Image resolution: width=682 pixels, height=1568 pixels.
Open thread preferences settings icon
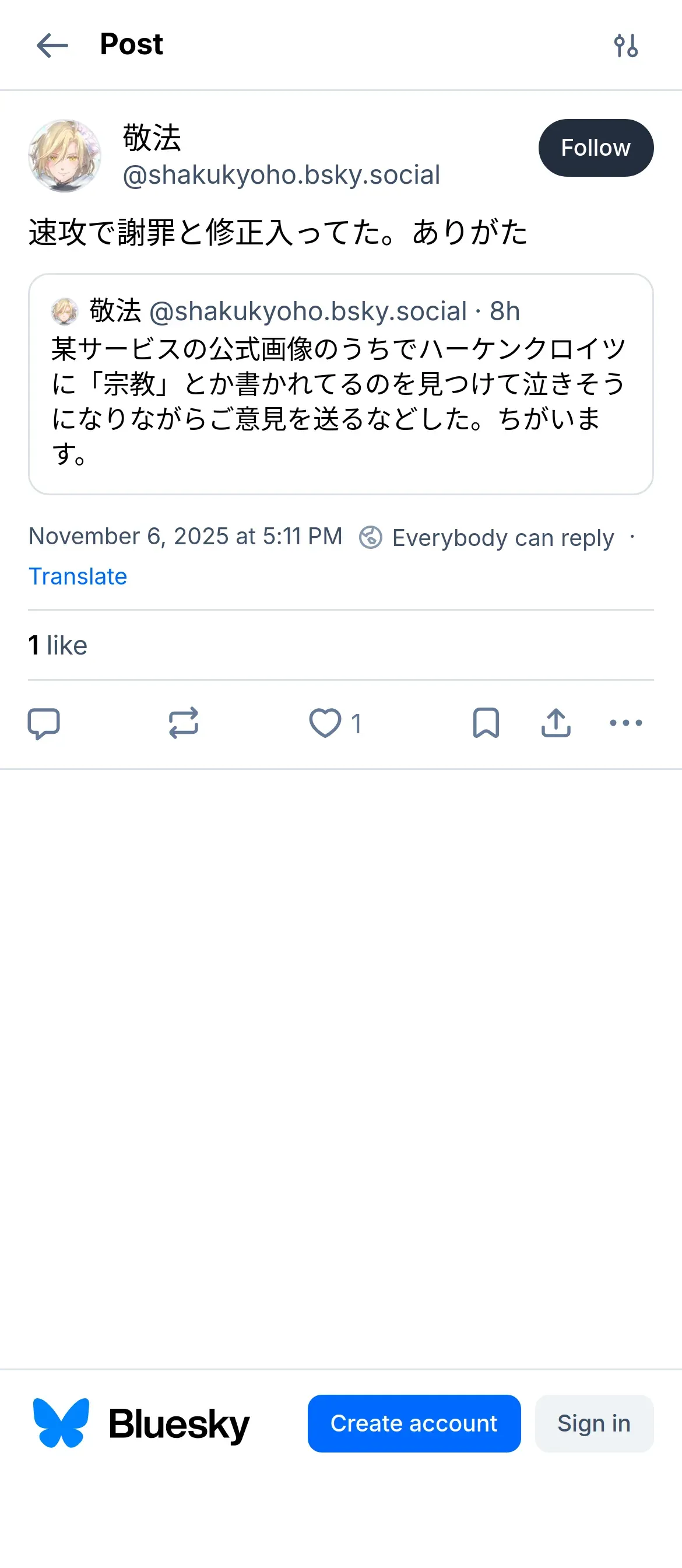point(625,45)
